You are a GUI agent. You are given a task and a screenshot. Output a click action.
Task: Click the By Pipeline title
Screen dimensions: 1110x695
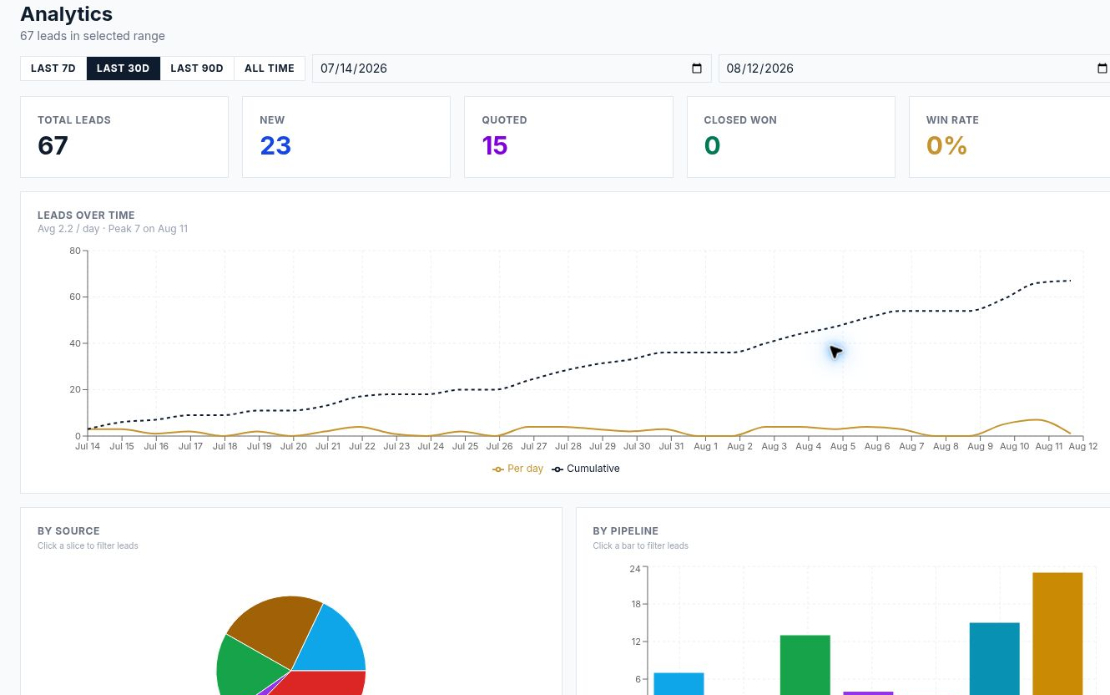pos(626,531)
